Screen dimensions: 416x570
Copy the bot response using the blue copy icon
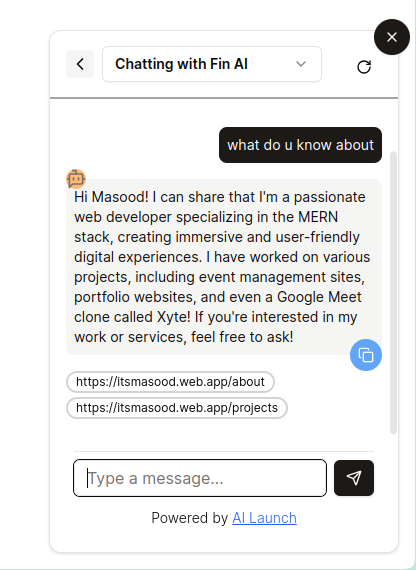[x=366, y=355]
